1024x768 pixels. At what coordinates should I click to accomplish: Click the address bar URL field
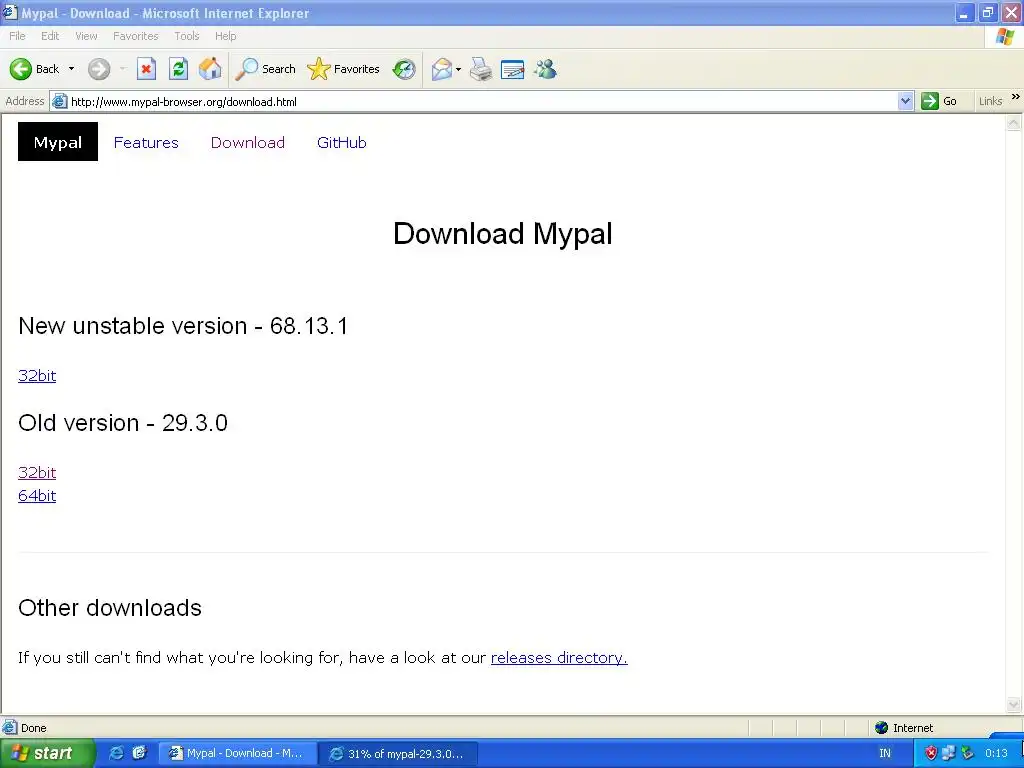pyautogui.click(x=483, y=101)
